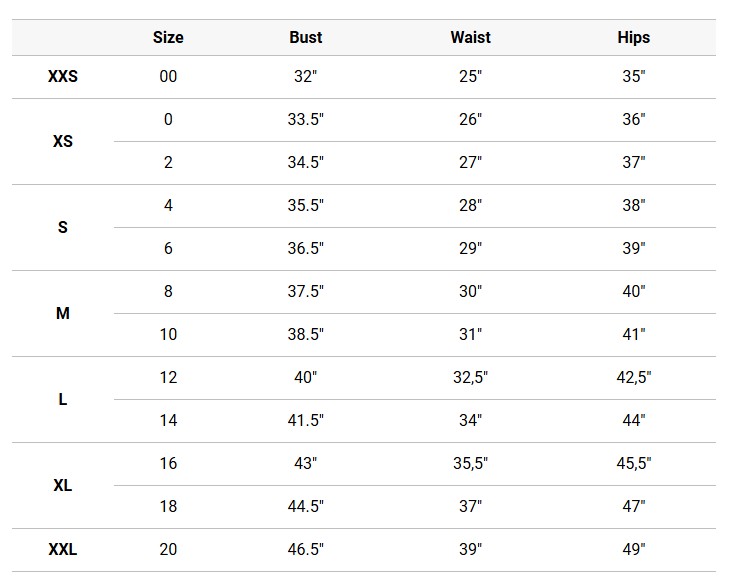Select the M size label
The image size is (733, 588).
point(63,313)
